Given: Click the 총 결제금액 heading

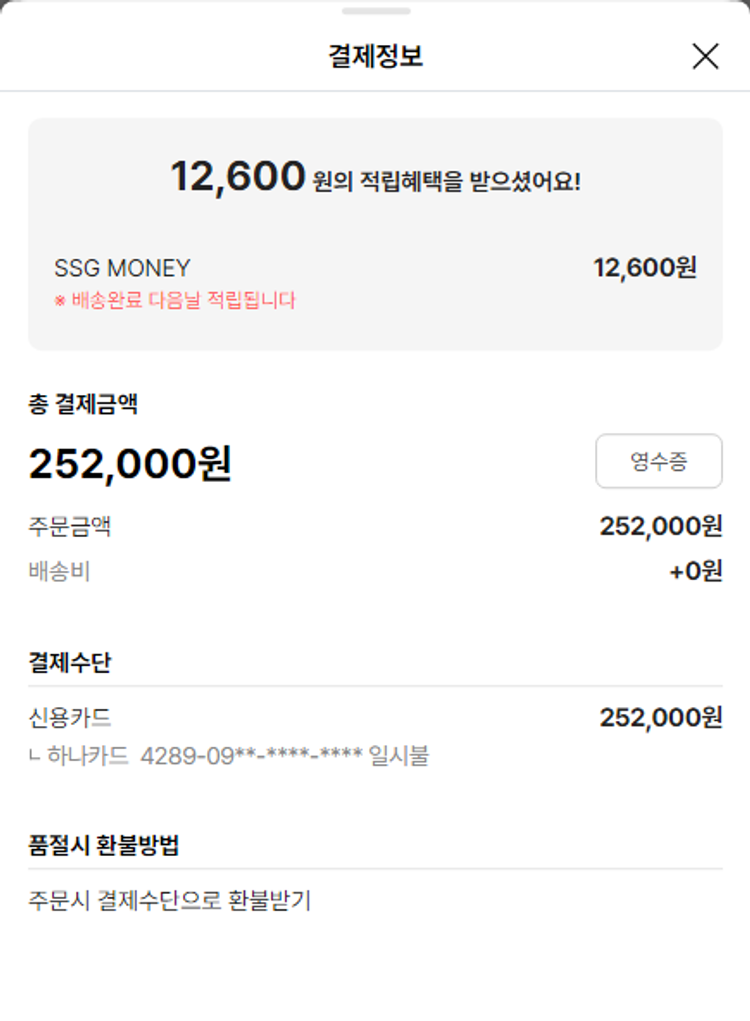Looking at the screenshot, I should tap(83, 404).
